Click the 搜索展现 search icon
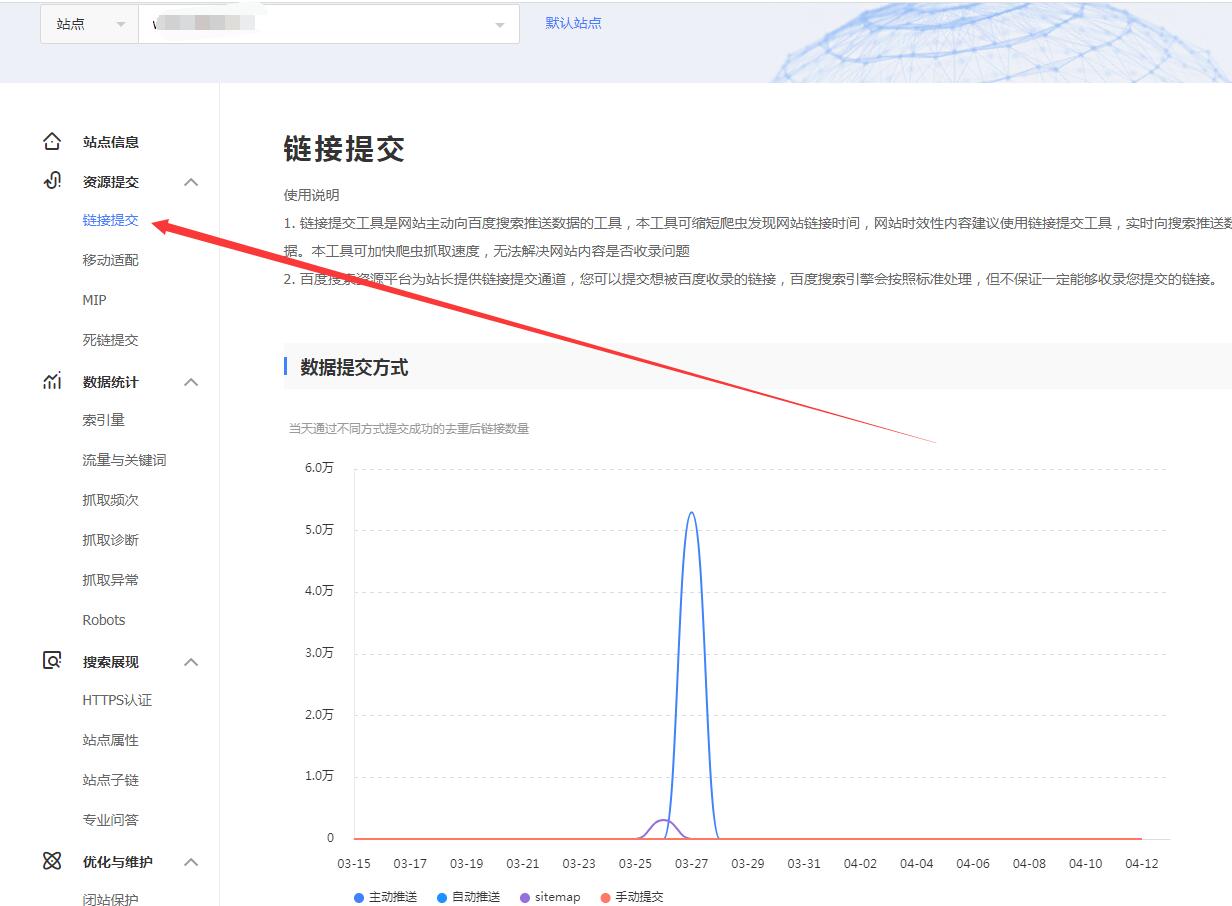This screenshot has height=906, width=1232. pyautogui.click(x=52, y=661)
